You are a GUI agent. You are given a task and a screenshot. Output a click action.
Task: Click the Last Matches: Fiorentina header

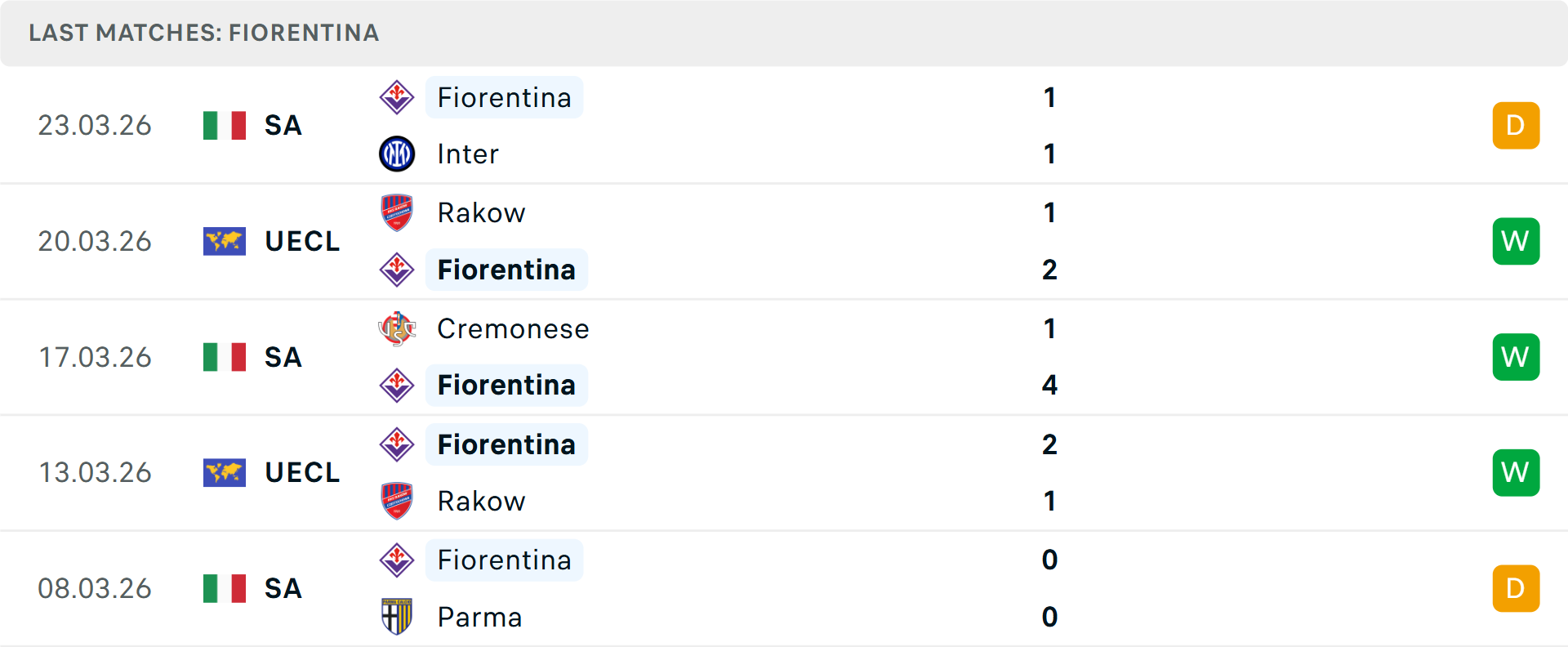click(x=204, y=33)
